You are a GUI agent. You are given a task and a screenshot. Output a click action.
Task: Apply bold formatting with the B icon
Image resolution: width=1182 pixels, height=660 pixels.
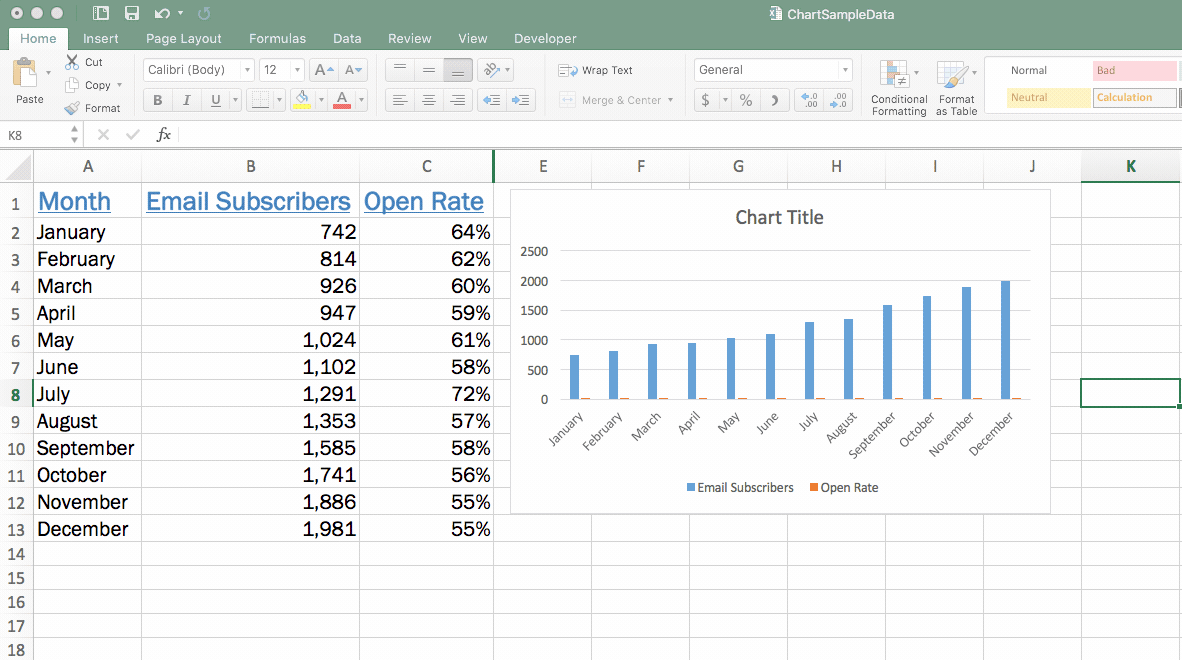pyautogui.click(x=157, y=100)
